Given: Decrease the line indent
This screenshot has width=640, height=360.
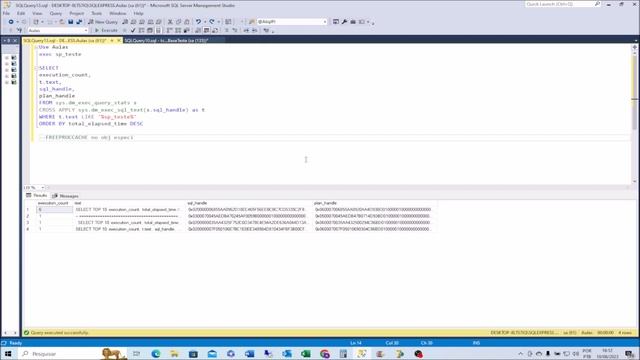Looking at the screenshot, I should point(246,31).
